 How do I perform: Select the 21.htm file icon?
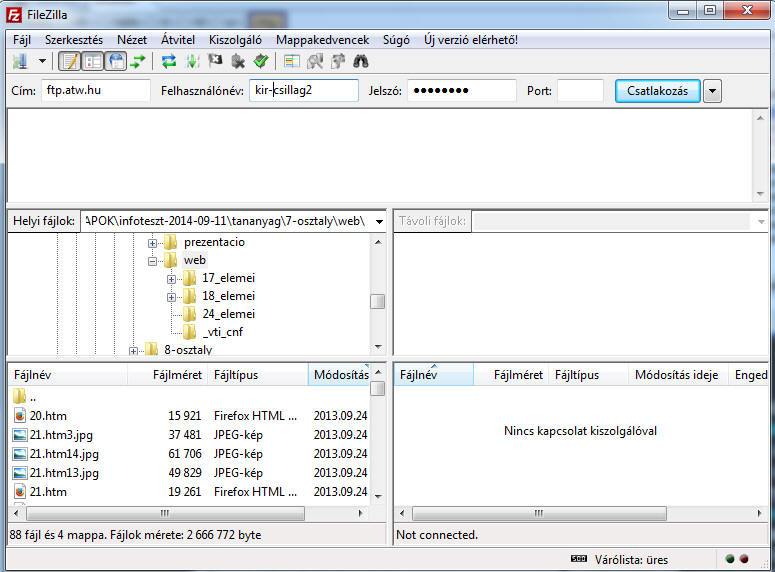tap(20, 492)
